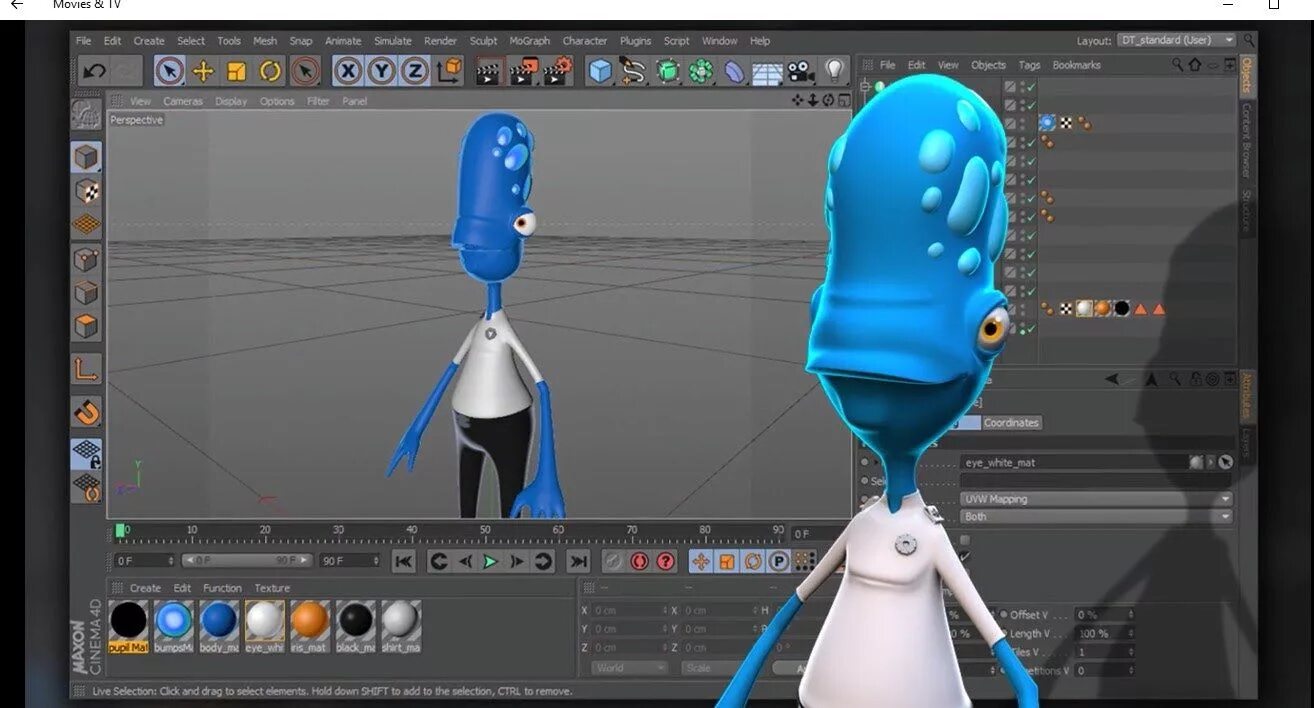Click Make Editable icon in left sidebar
This screenshot has height=708, width=1314.
(x=87, y=116)
